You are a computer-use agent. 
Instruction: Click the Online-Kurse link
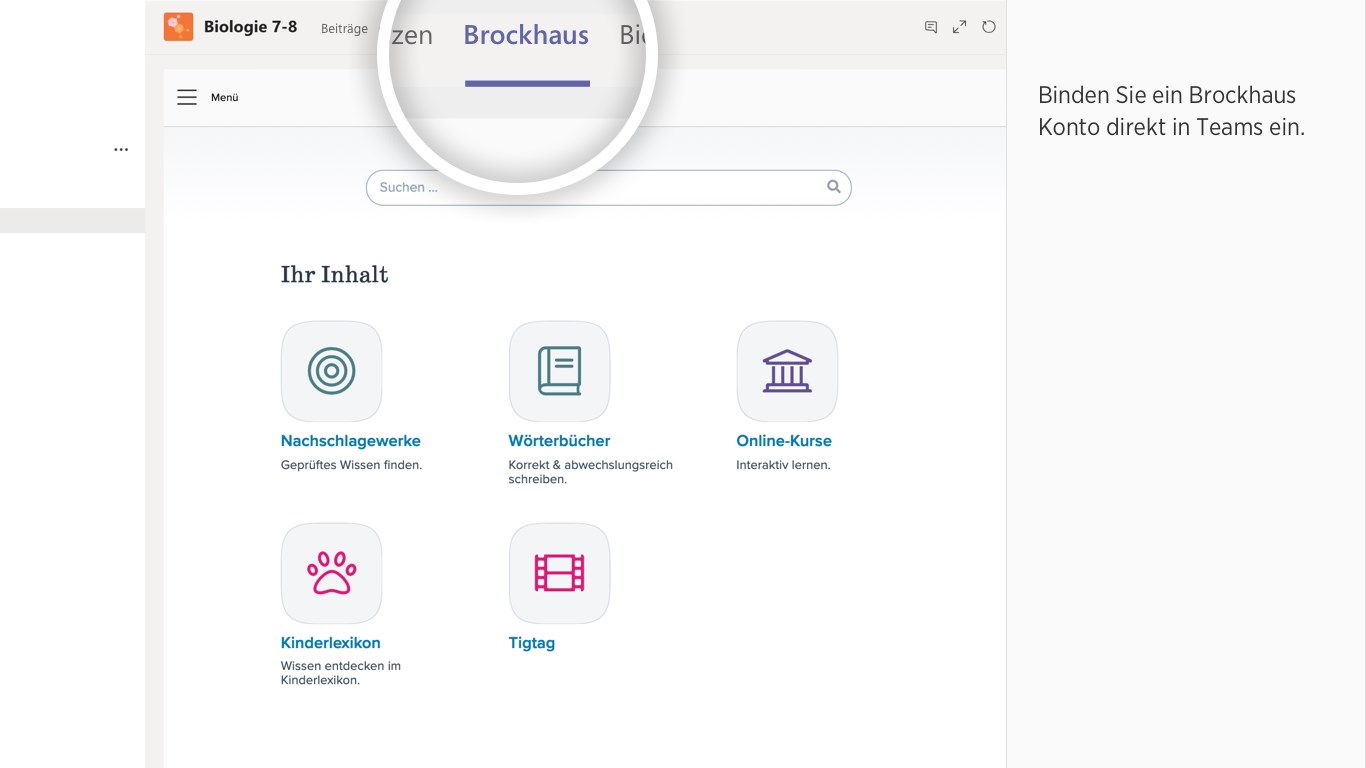click(784, 441)
